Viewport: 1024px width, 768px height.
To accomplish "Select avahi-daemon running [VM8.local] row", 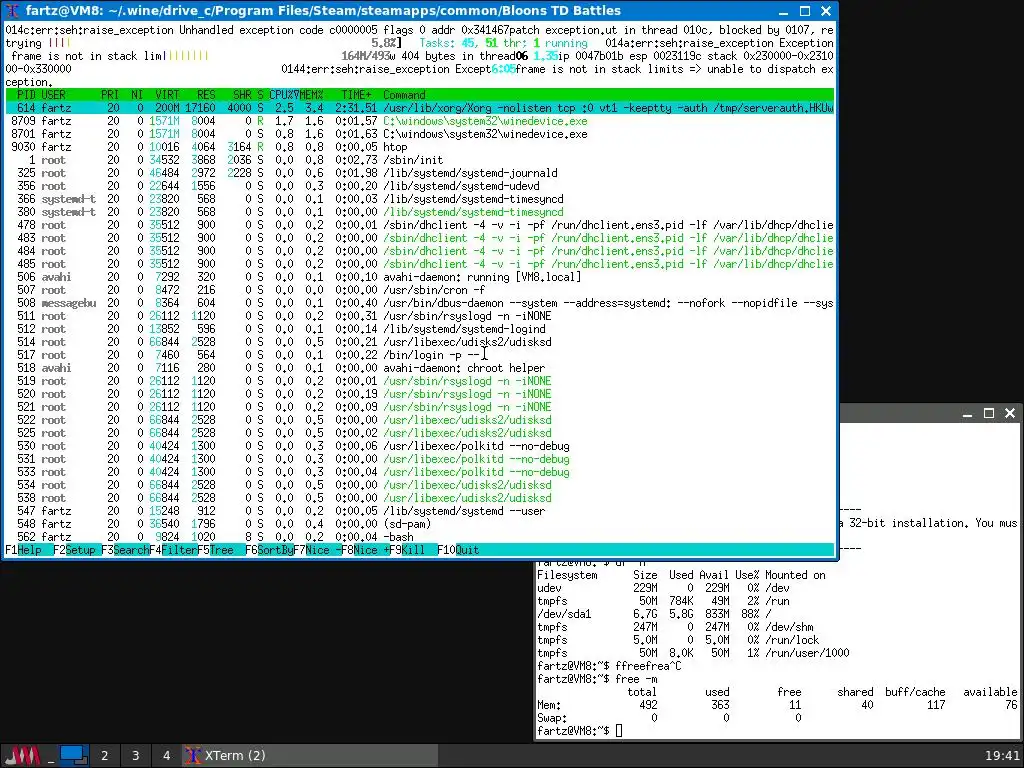I will 419,277.
